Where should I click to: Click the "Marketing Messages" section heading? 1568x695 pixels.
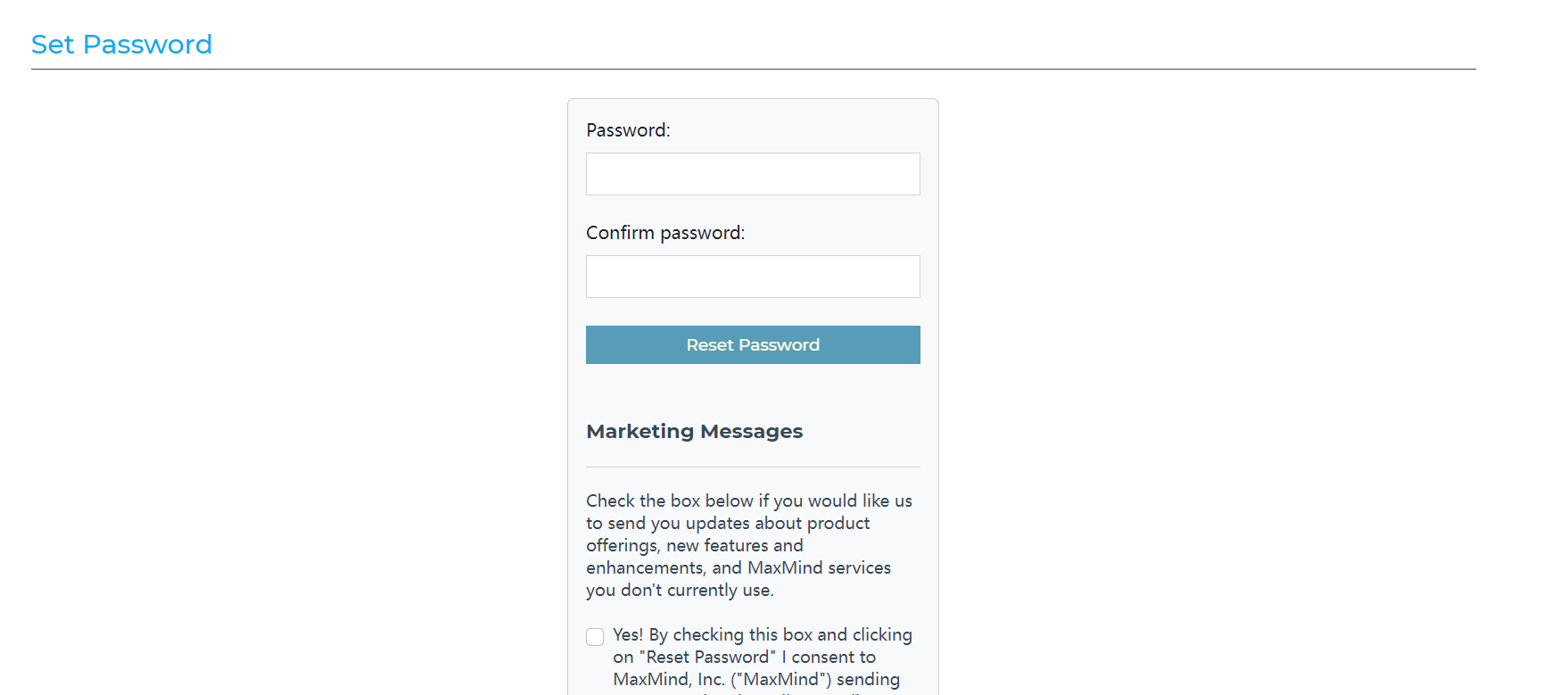(x=694, y=432)
